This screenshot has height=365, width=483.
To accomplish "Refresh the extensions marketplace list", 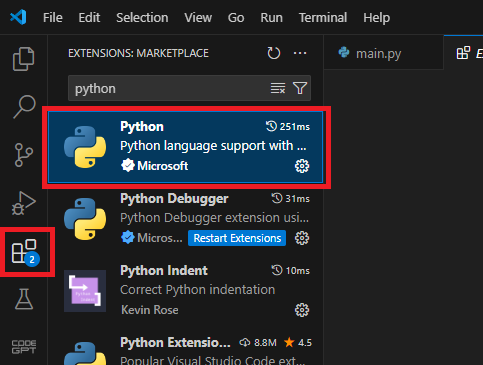I will click(274, 53).
